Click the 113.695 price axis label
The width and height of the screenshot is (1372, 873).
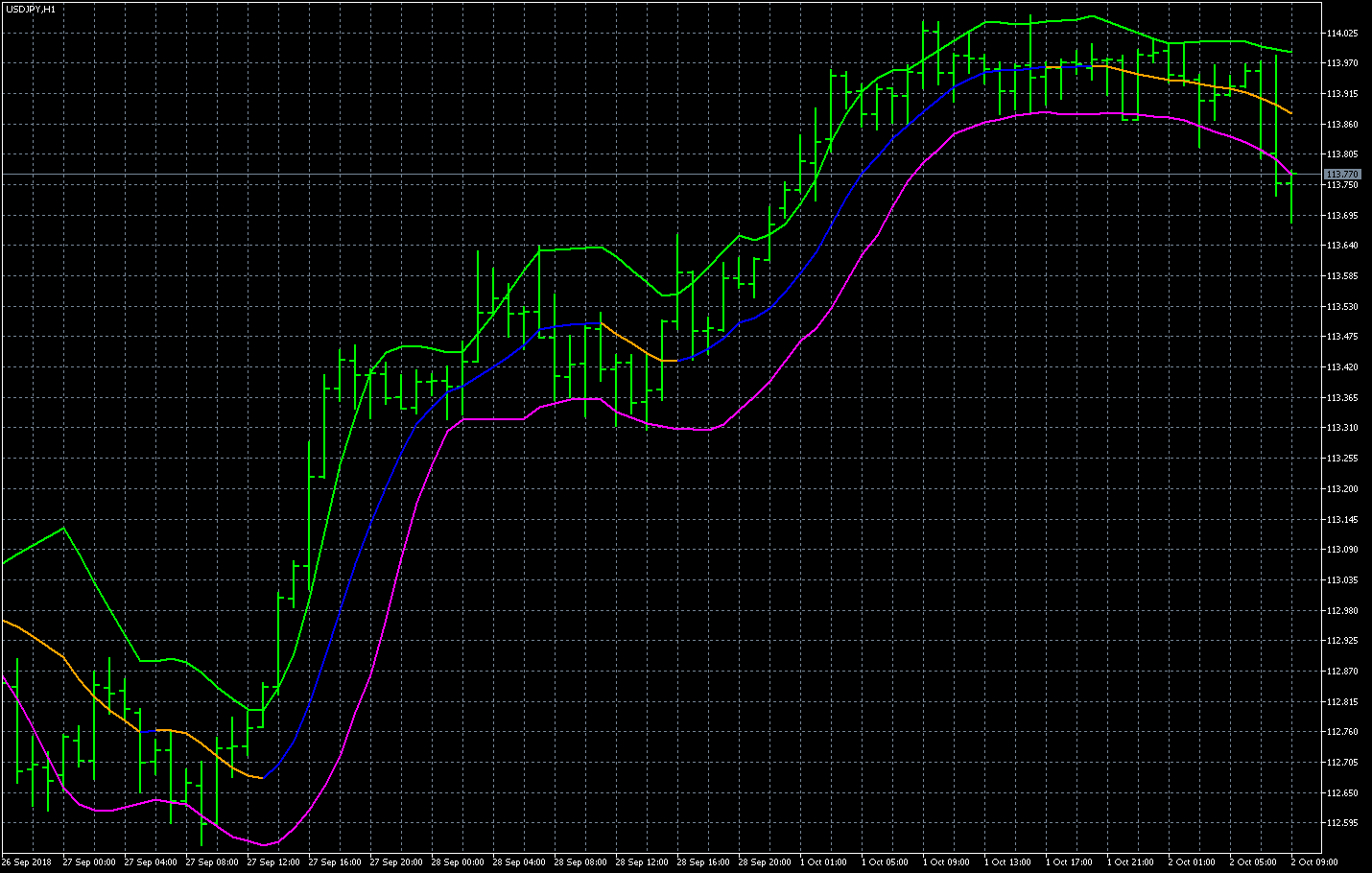click(1342, 215)
